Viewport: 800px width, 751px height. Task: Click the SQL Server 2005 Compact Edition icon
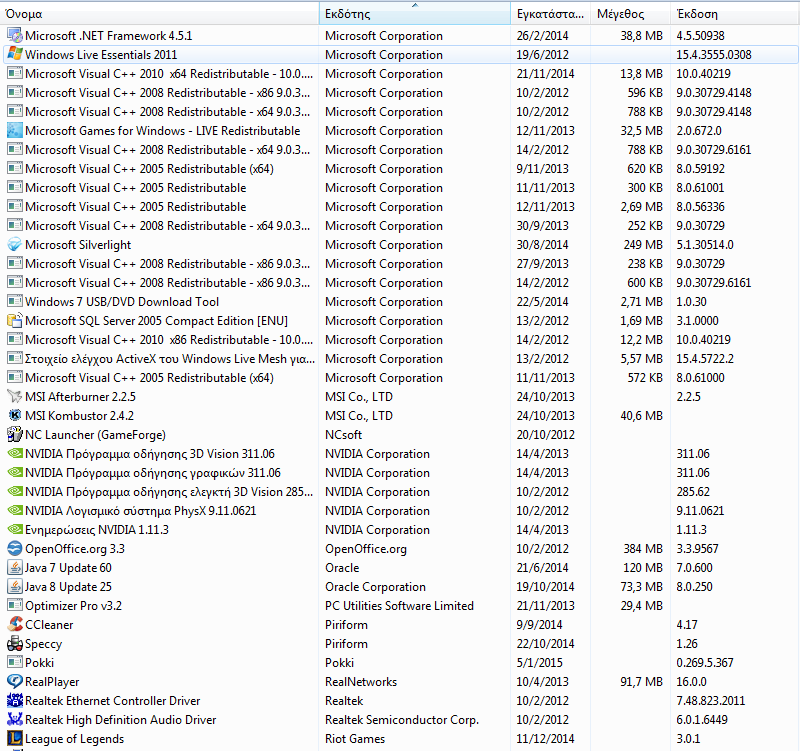[15, 321]
